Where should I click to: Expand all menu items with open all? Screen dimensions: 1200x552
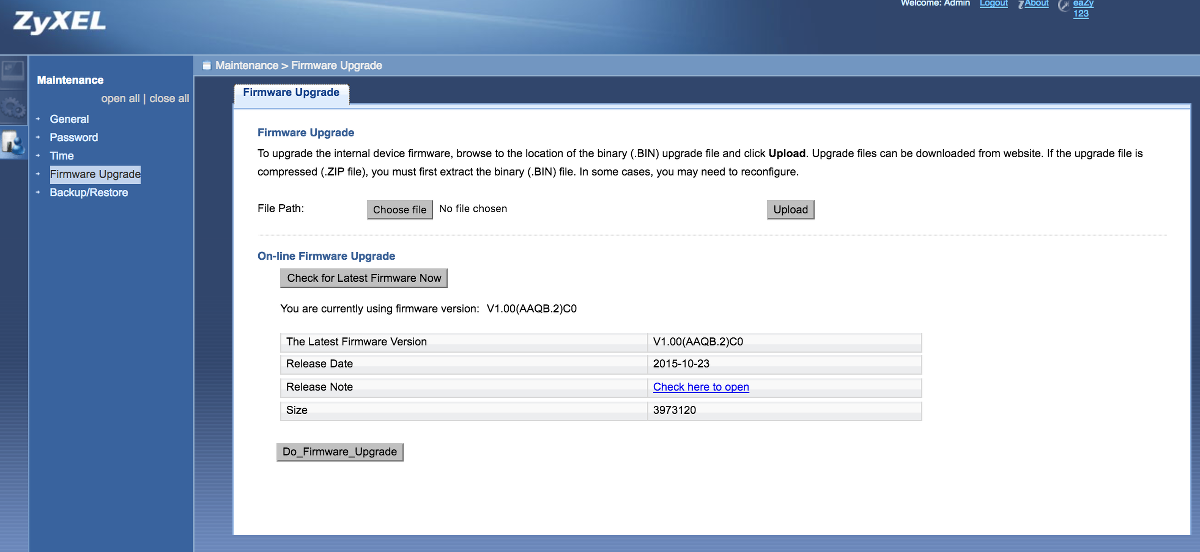120,99
